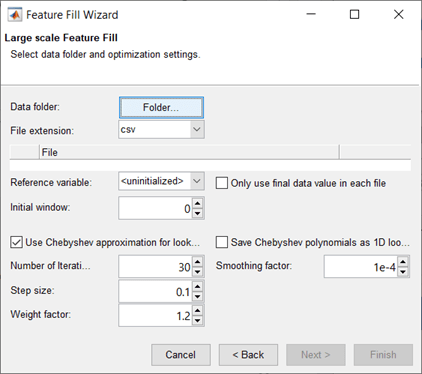Enable Save Chebyshev polynomials as 1D checkbox
The image size is (422, 374).
point(222,242)
